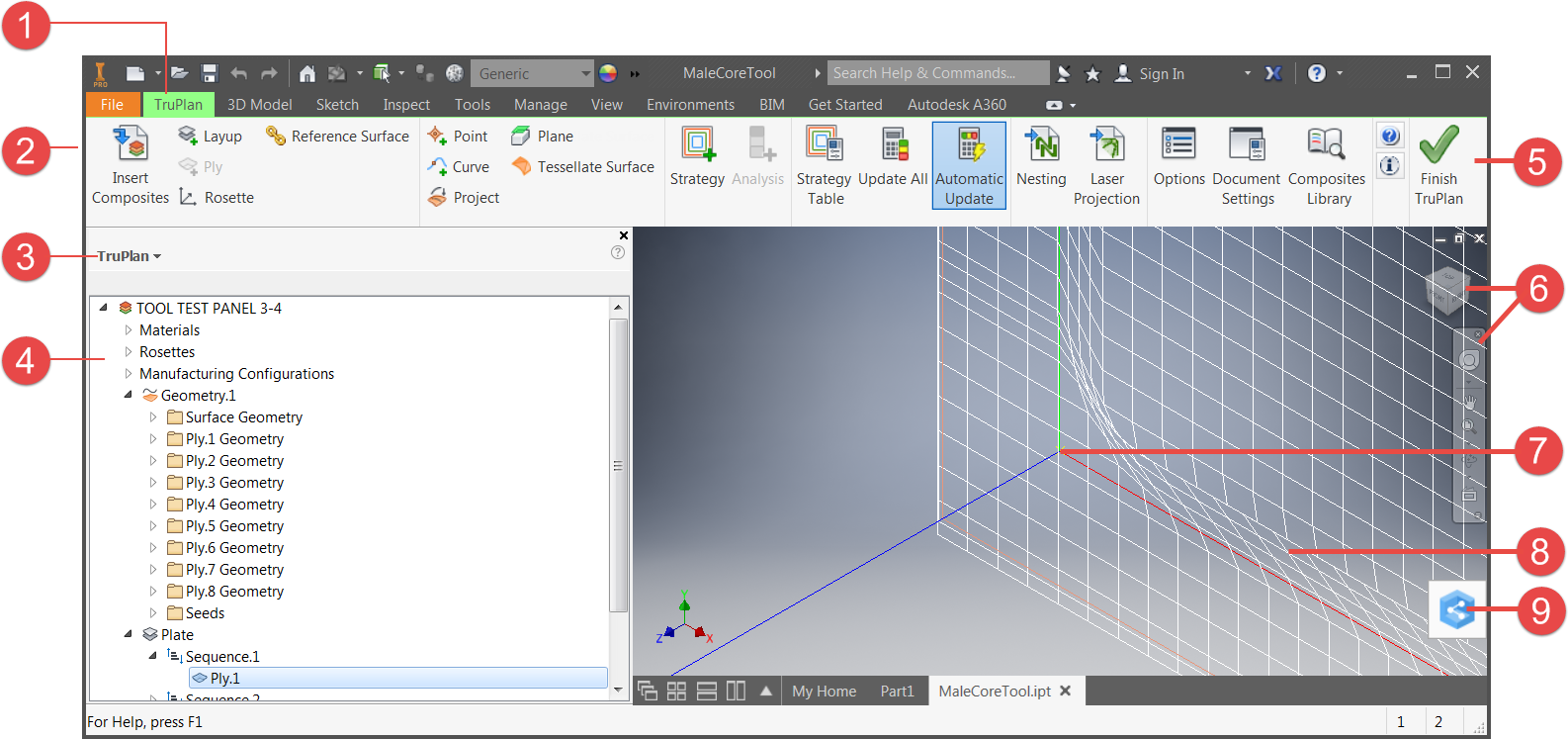Switch to the 3D Model tab

(259, 105)
